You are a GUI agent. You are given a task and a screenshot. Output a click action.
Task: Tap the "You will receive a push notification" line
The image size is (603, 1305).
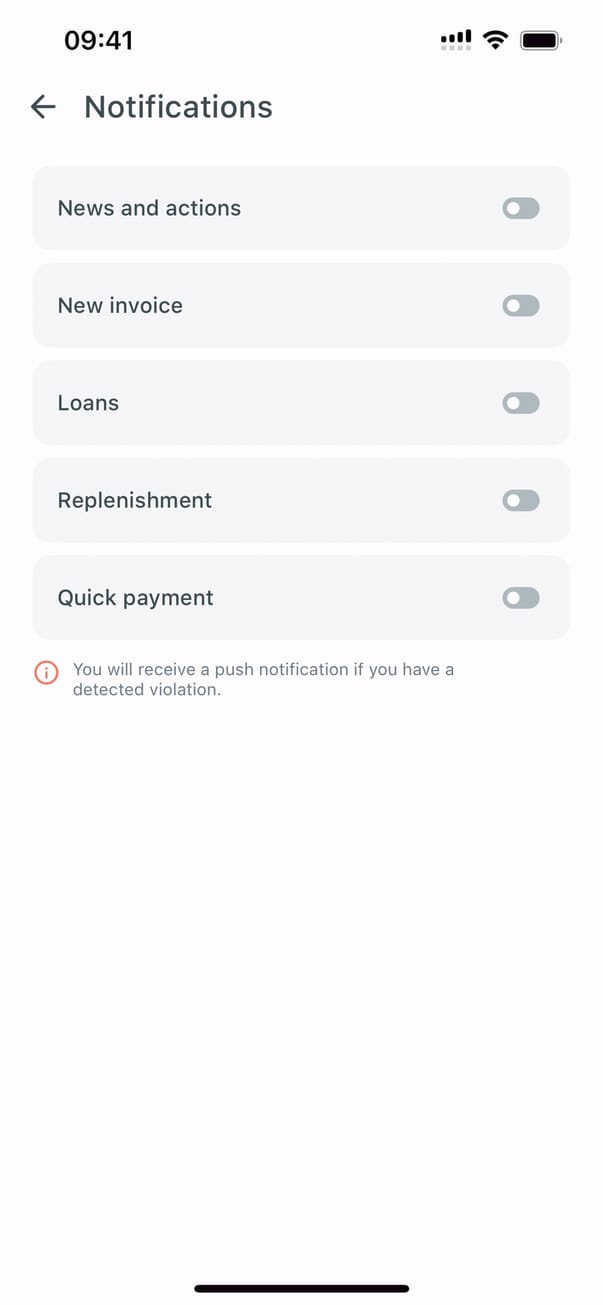(x=263, y=669)
